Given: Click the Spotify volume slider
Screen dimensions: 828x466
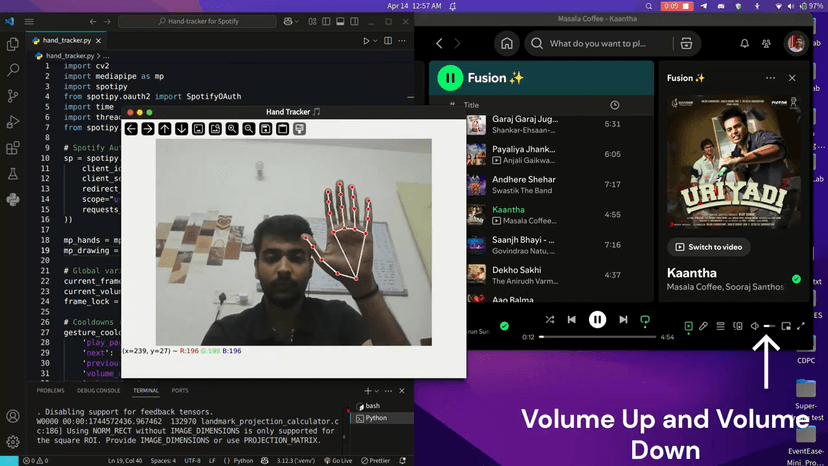Looking at the screenshot, I should [769, 326].
